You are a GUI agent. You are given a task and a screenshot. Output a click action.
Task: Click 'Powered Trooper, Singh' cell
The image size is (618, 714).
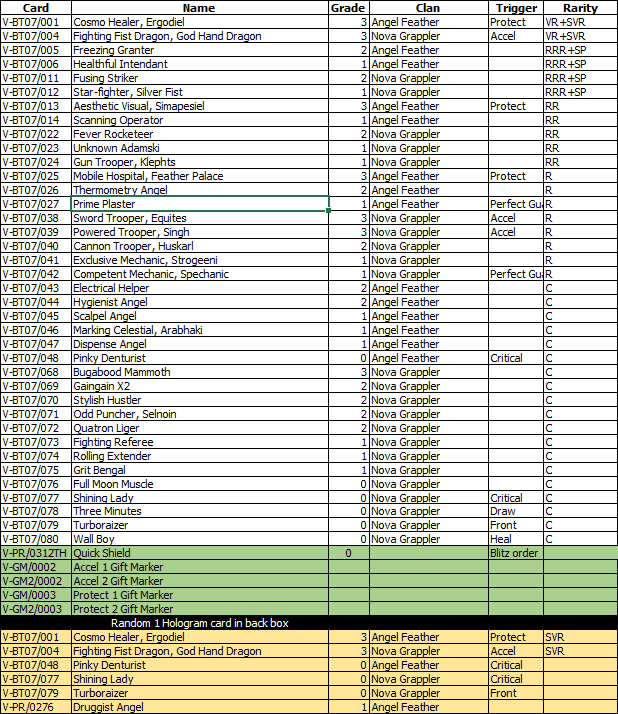tap(200, 232)
